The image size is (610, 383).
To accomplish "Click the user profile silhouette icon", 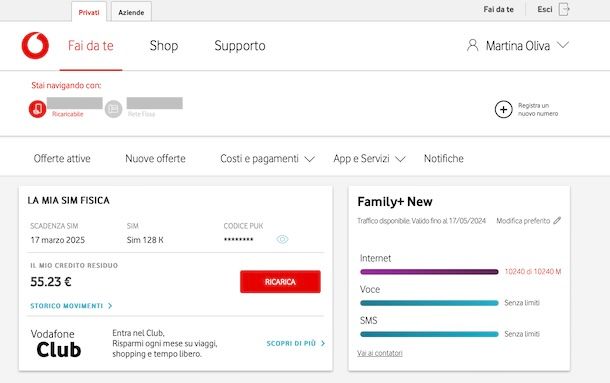I will (473, 45).
